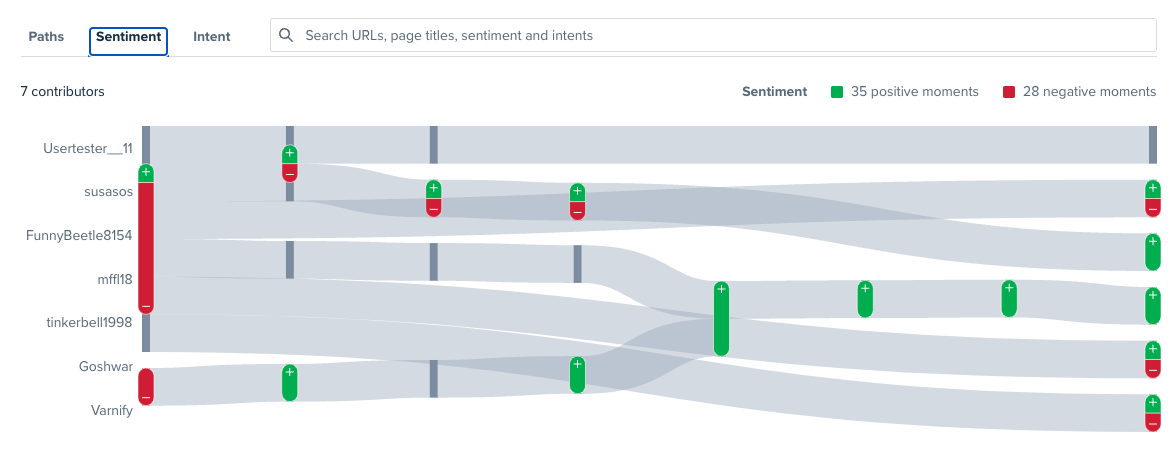
Task: Open the Intent tab
Action: pyautogui.click(x=212, y=37)
